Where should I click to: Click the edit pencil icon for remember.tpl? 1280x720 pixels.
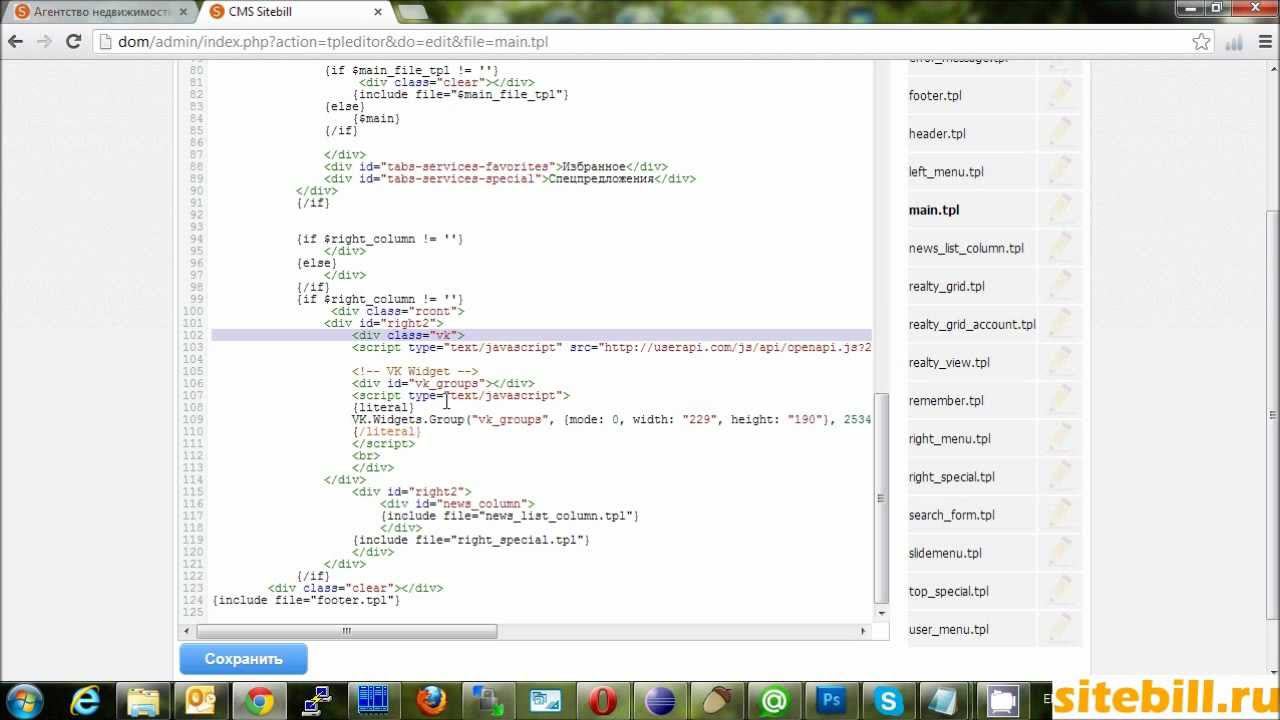(x=1060, y=401)
